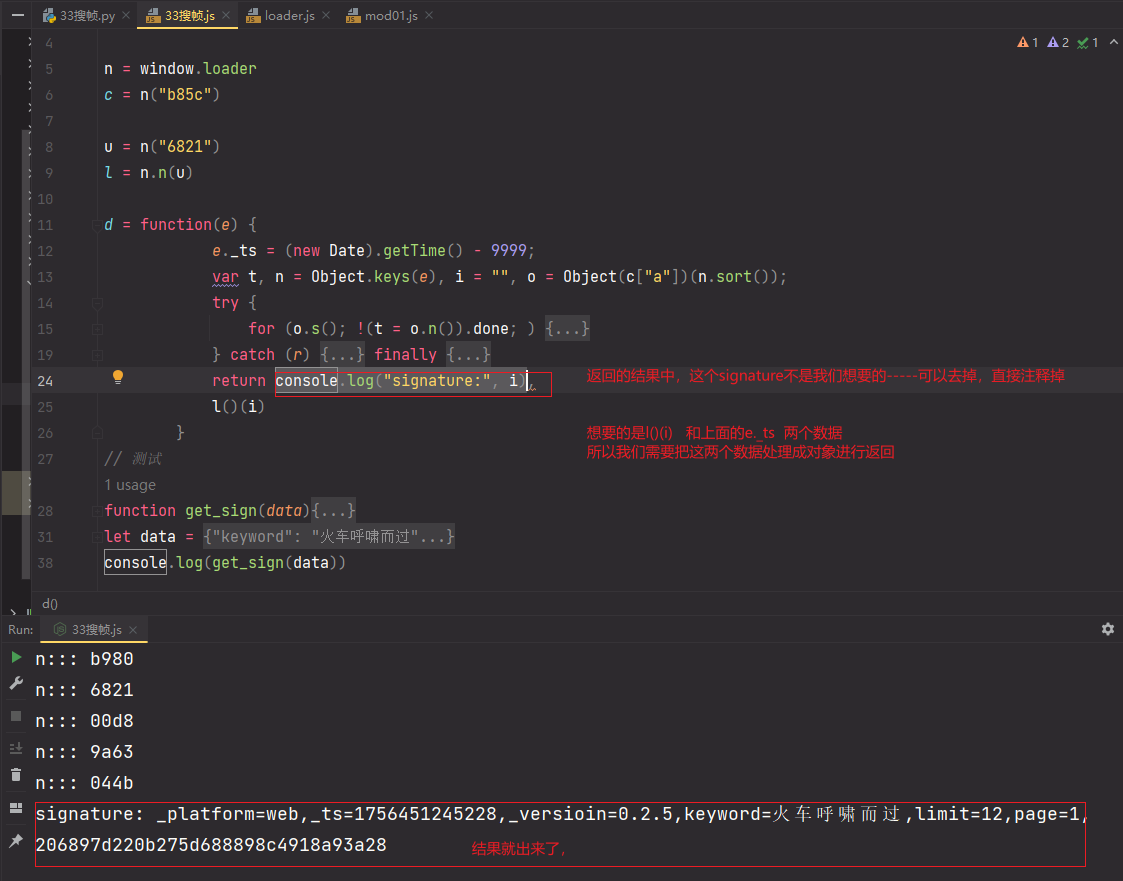1123x881 pixels.
Task: Click the weak warning count indicator
Action: [1058, 42]
